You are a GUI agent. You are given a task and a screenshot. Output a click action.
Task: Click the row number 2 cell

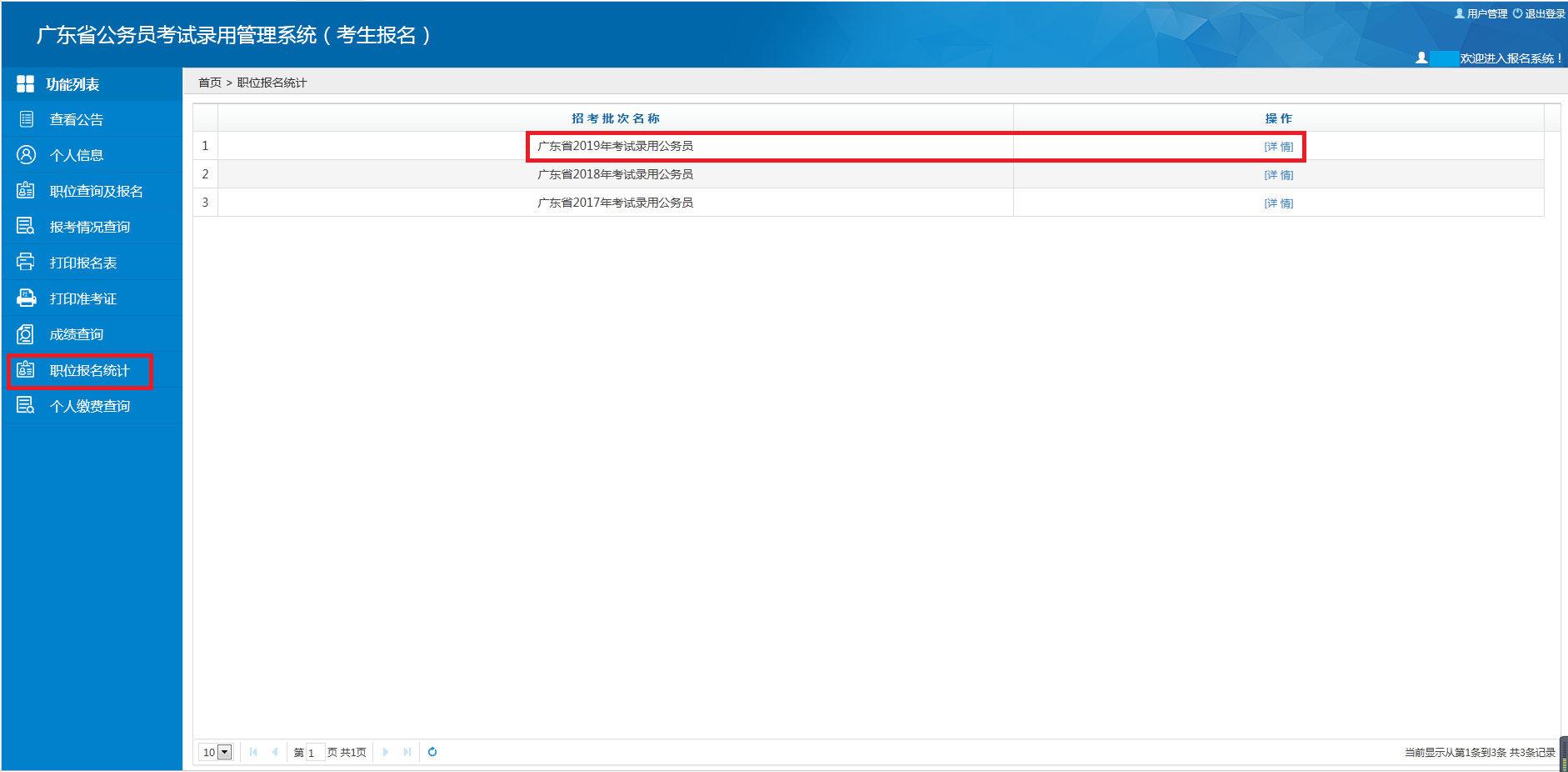tap(205, 174)
